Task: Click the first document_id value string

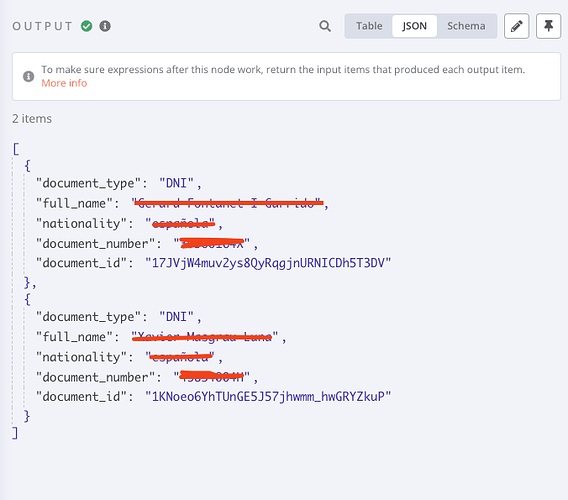Action: [268, 263]
